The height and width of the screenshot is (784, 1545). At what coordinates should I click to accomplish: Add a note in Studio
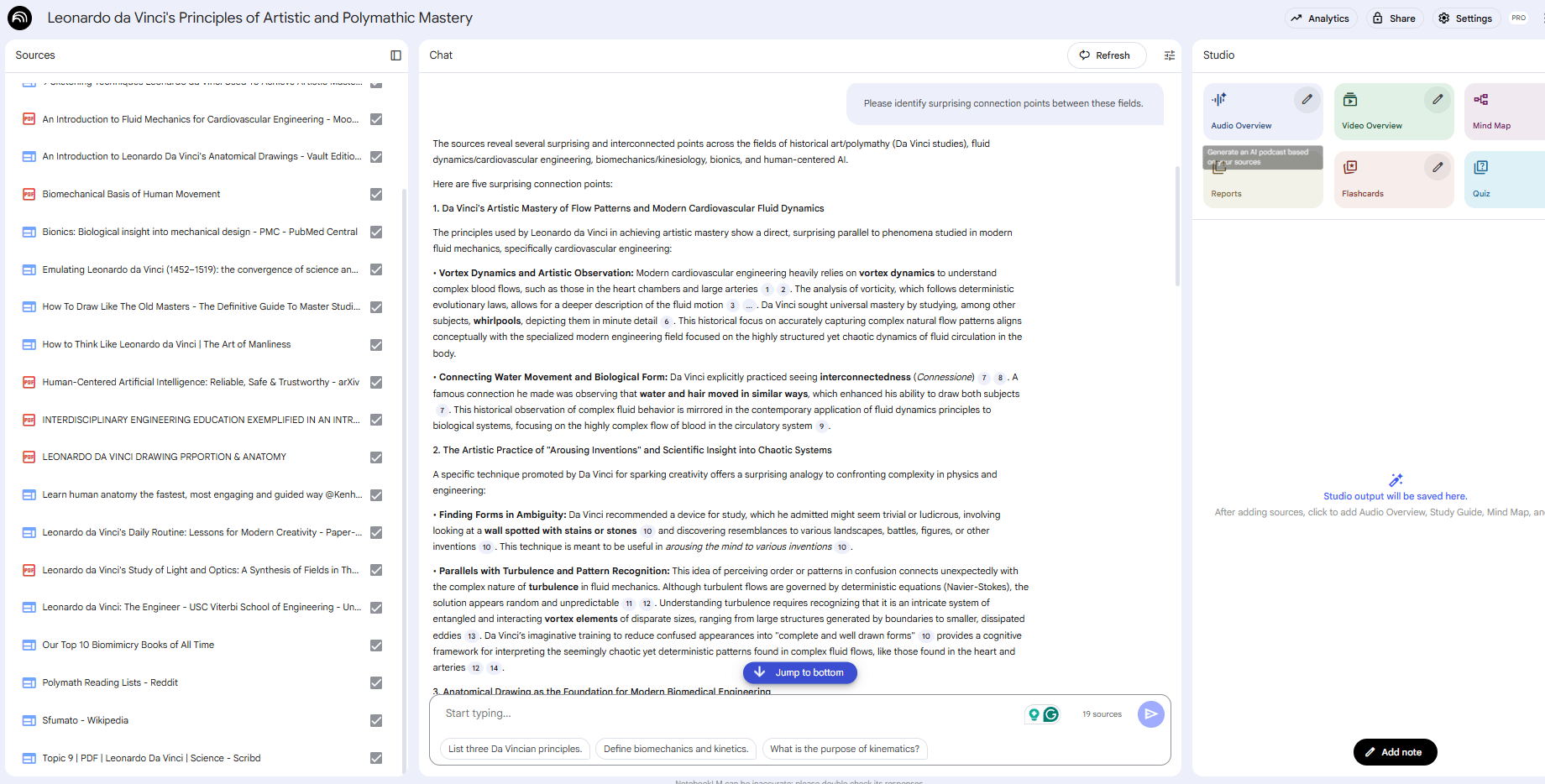(1395, 752)
